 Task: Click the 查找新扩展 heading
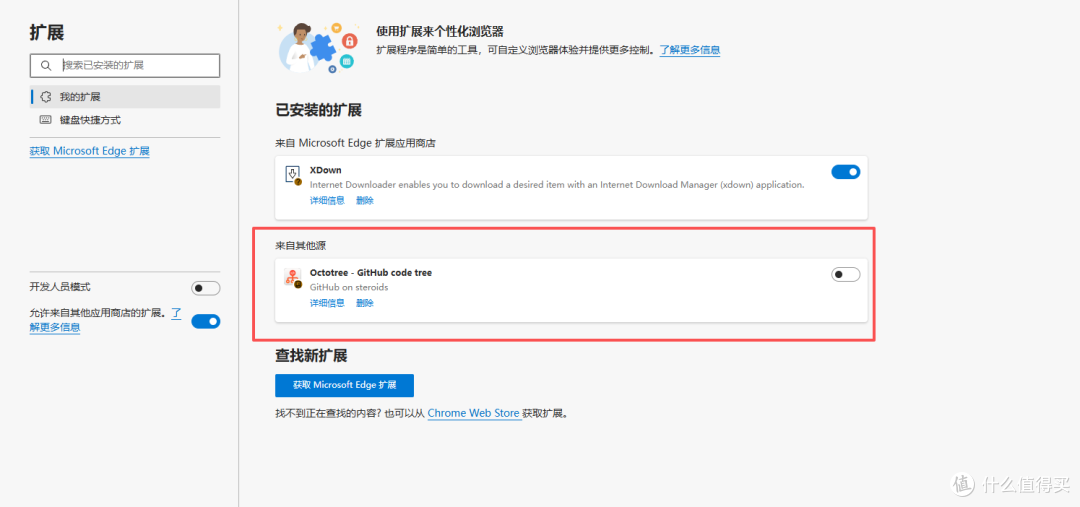point(311,356)
